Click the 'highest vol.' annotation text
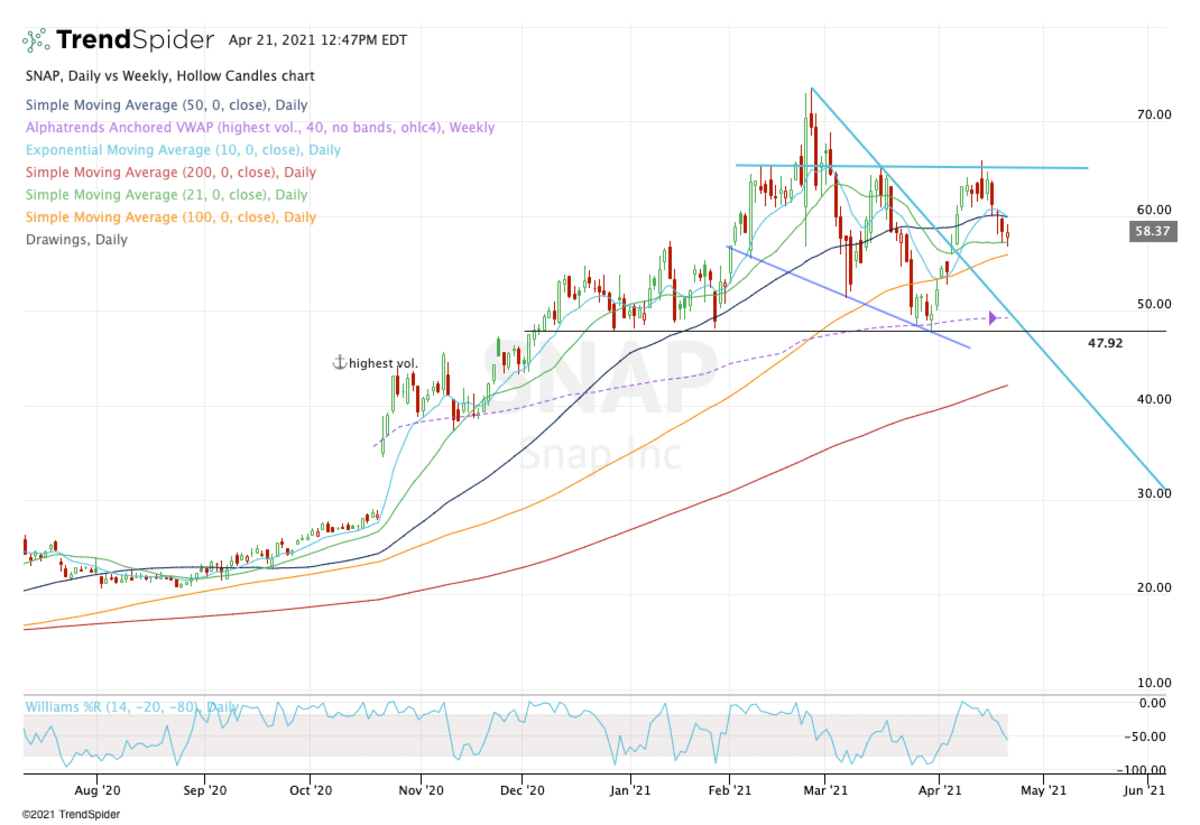 (x=383, y=363)
